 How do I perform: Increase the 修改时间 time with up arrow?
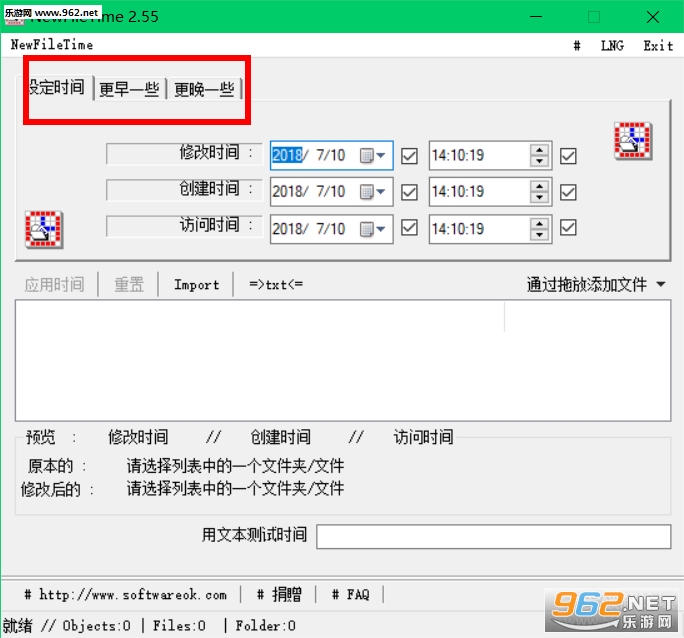(x=540, y=150)
